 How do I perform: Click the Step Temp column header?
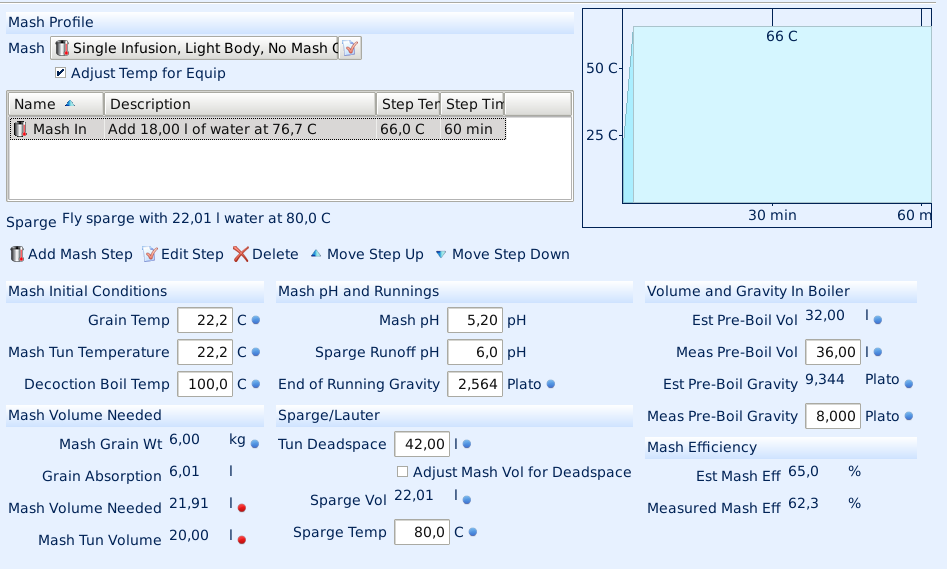408,104
